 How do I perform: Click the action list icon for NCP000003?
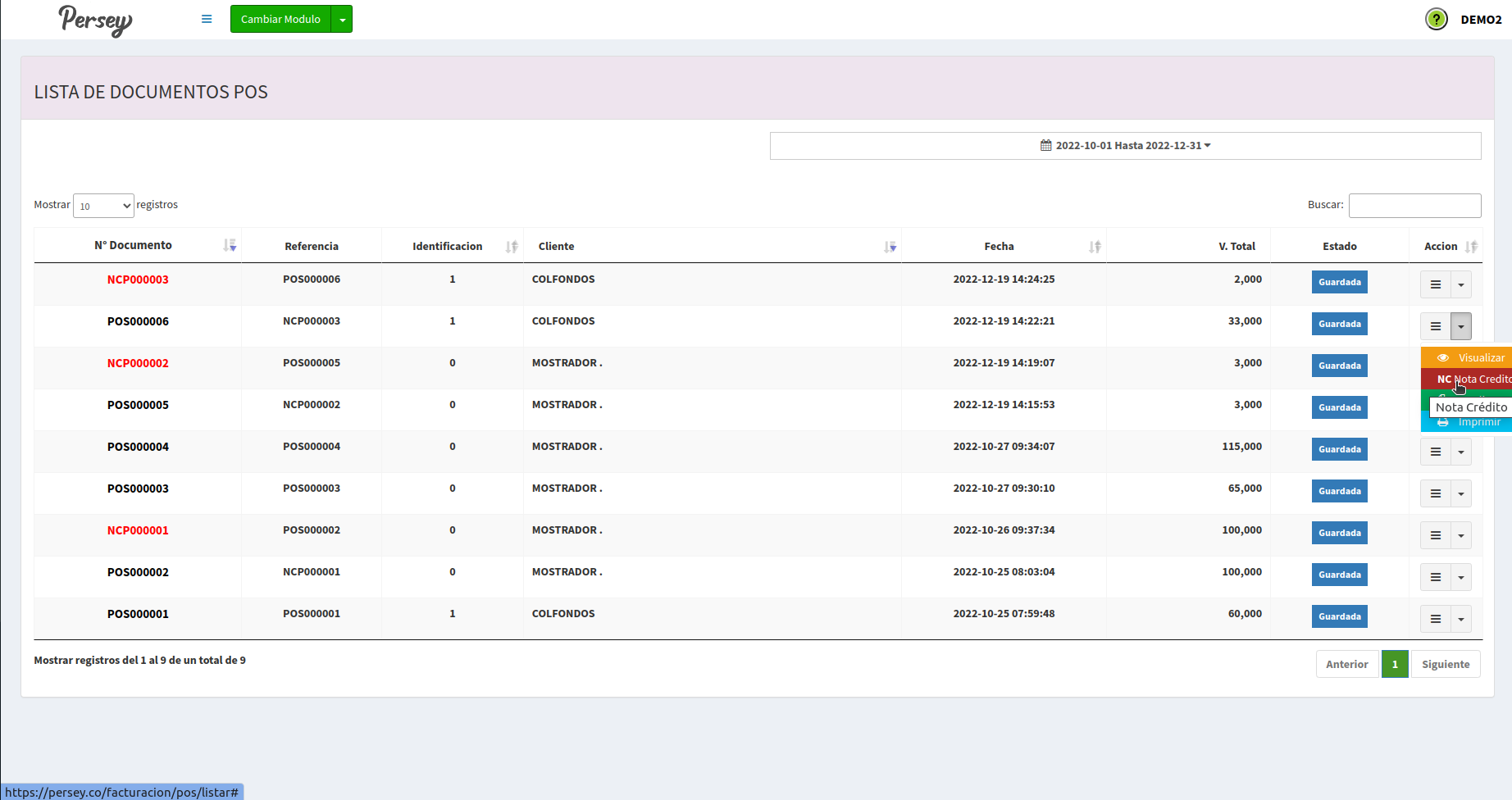(1435, 284)
